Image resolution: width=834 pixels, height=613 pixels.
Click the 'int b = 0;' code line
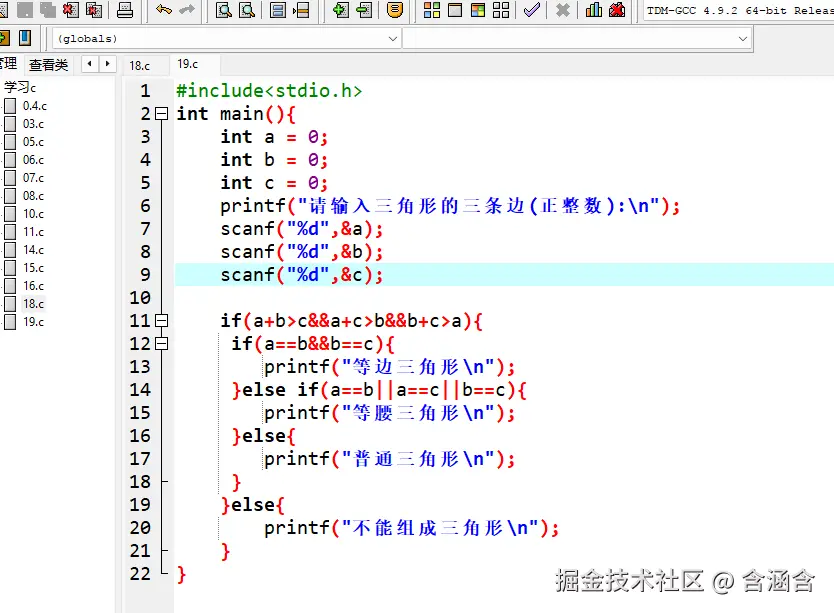click(x=274, y=160)
